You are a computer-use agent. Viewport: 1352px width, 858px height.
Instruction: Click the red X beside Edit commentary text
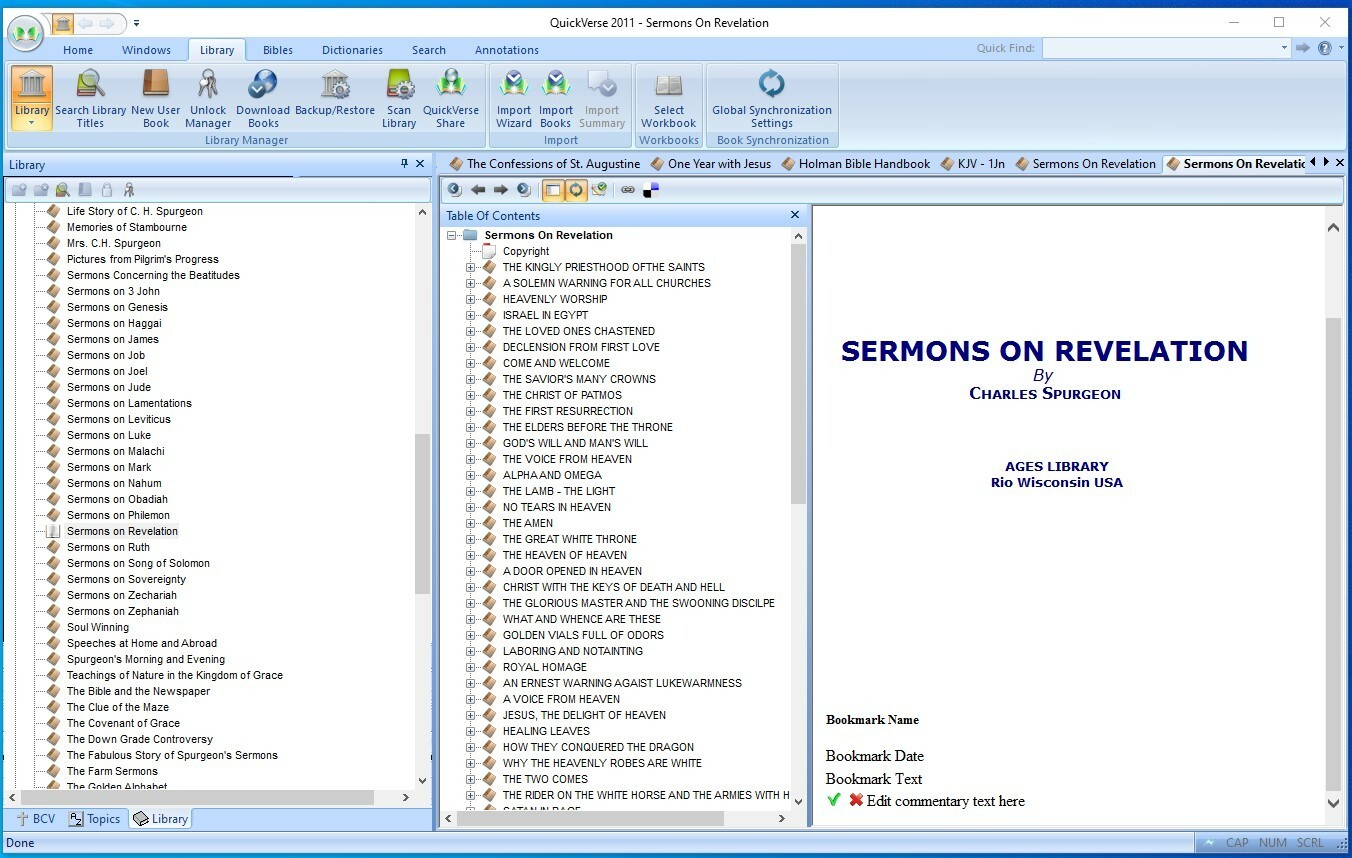tap(856, 800)
